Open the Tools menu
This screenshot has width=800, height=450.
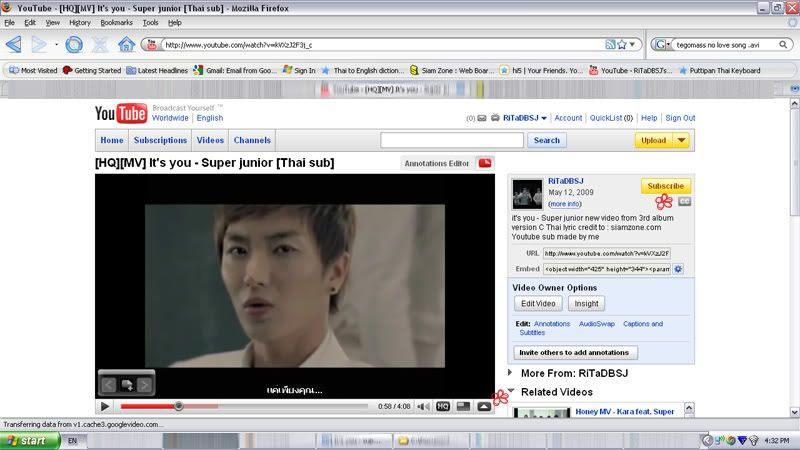(x=151, y=22)
